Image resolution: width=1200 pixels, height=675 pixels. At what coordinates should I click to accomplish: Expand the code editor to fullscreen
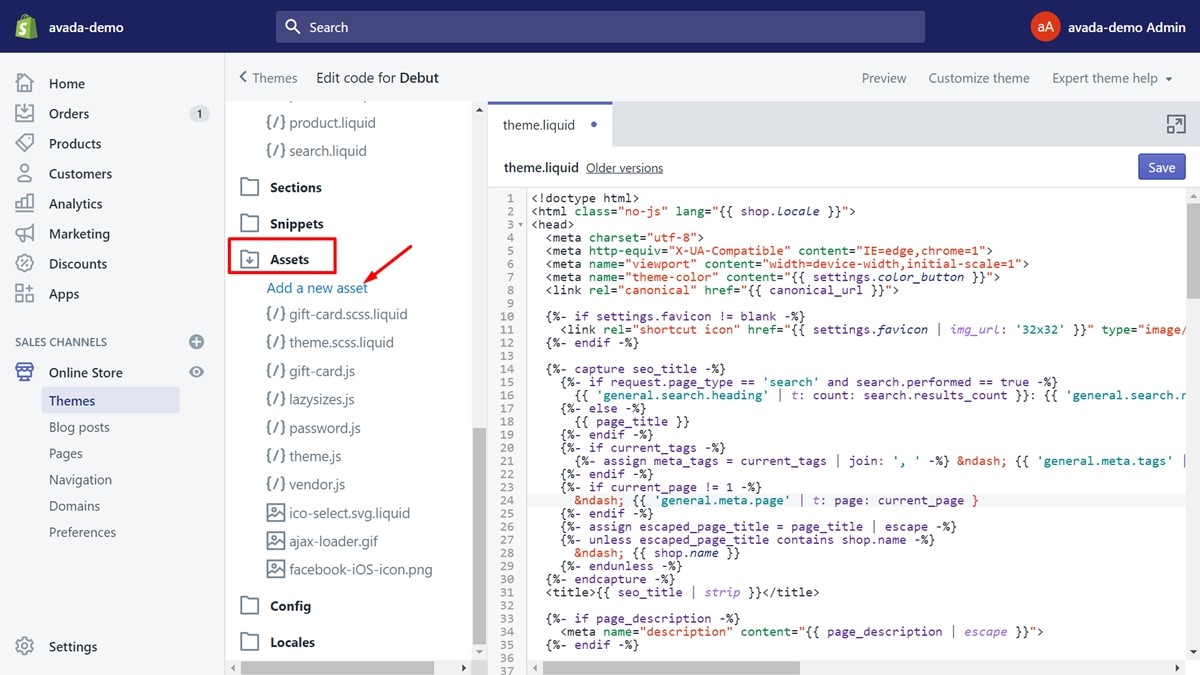[x=1176, y=124]
